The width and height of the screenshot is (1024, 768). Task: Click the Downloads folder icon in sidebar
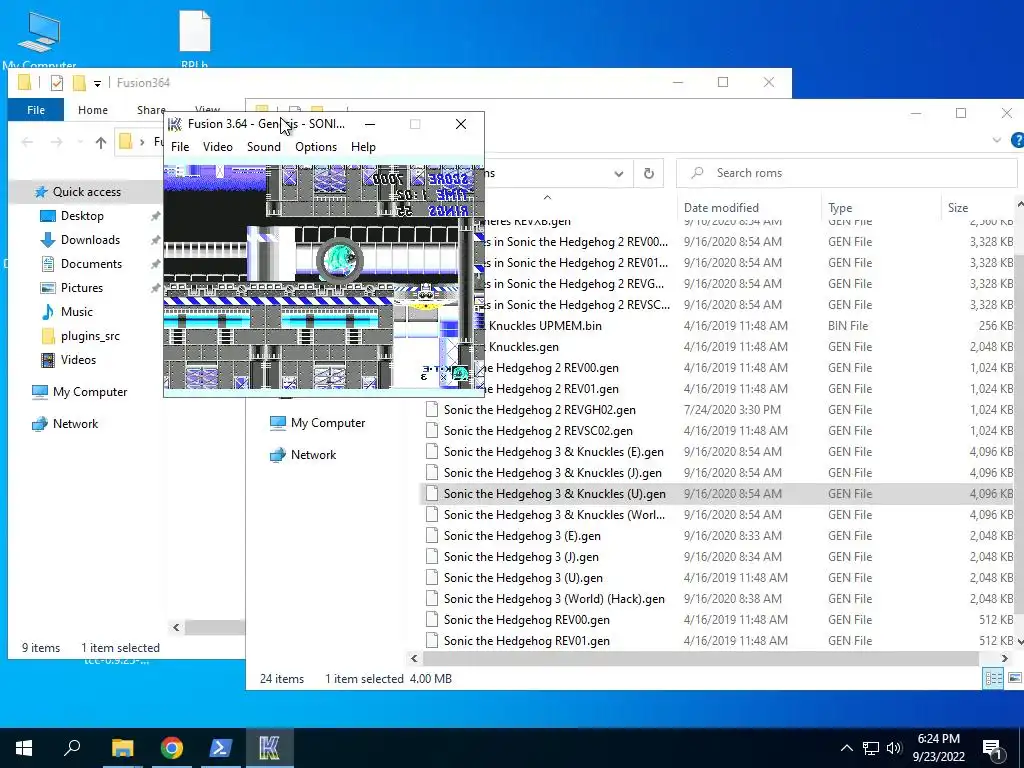[48, 240]
